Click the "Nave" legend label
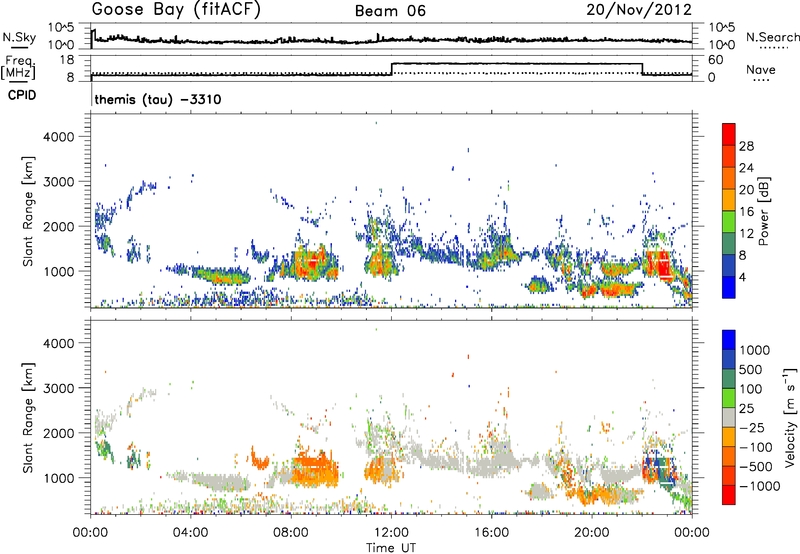Viewport: 800px width, 554px height. [x=761, y=70]
